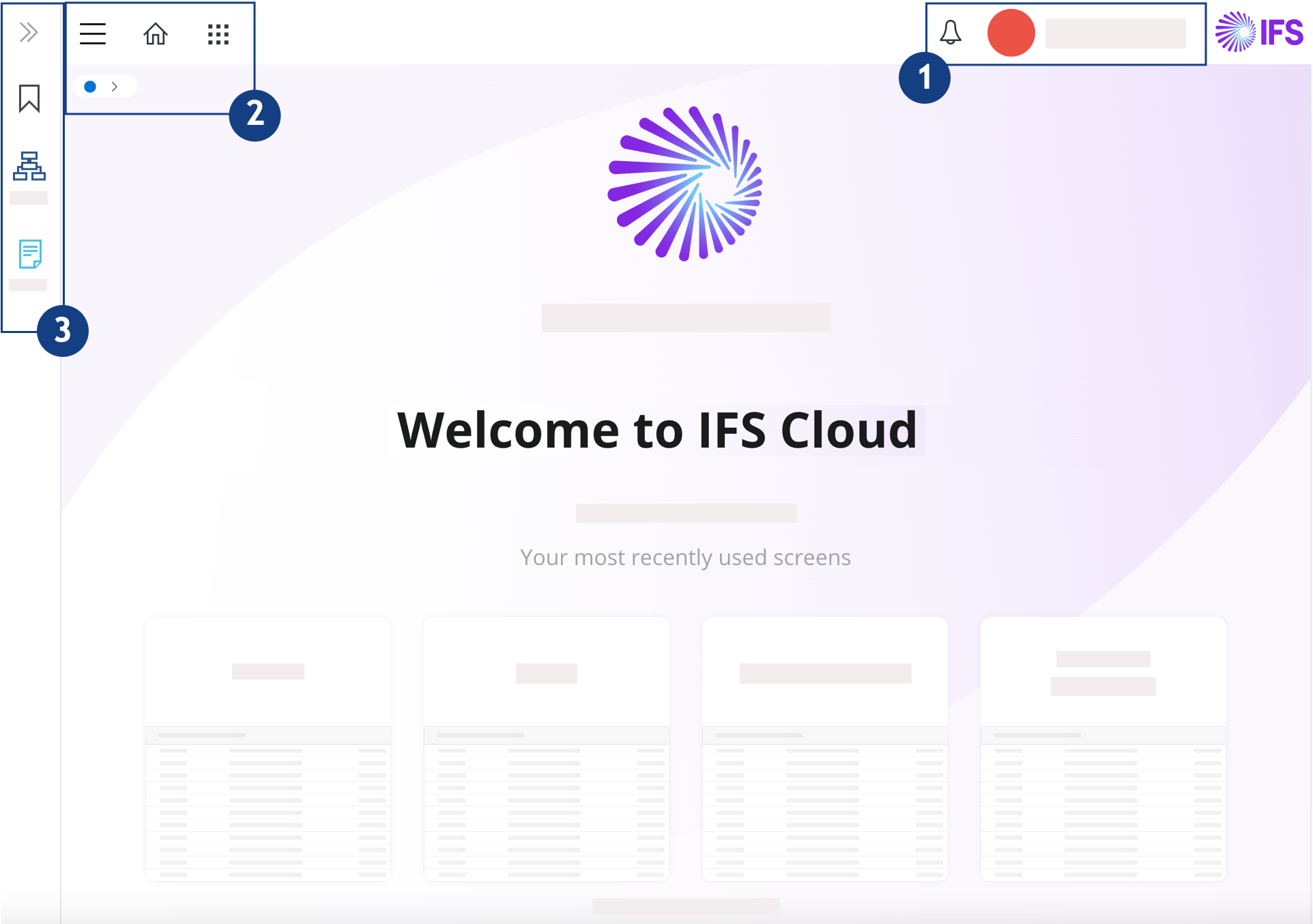The width and height of the screenshot is (1313, 924).
Task: Expand the breadcrumb chevron arrow
Action: [x=115, y=87]
